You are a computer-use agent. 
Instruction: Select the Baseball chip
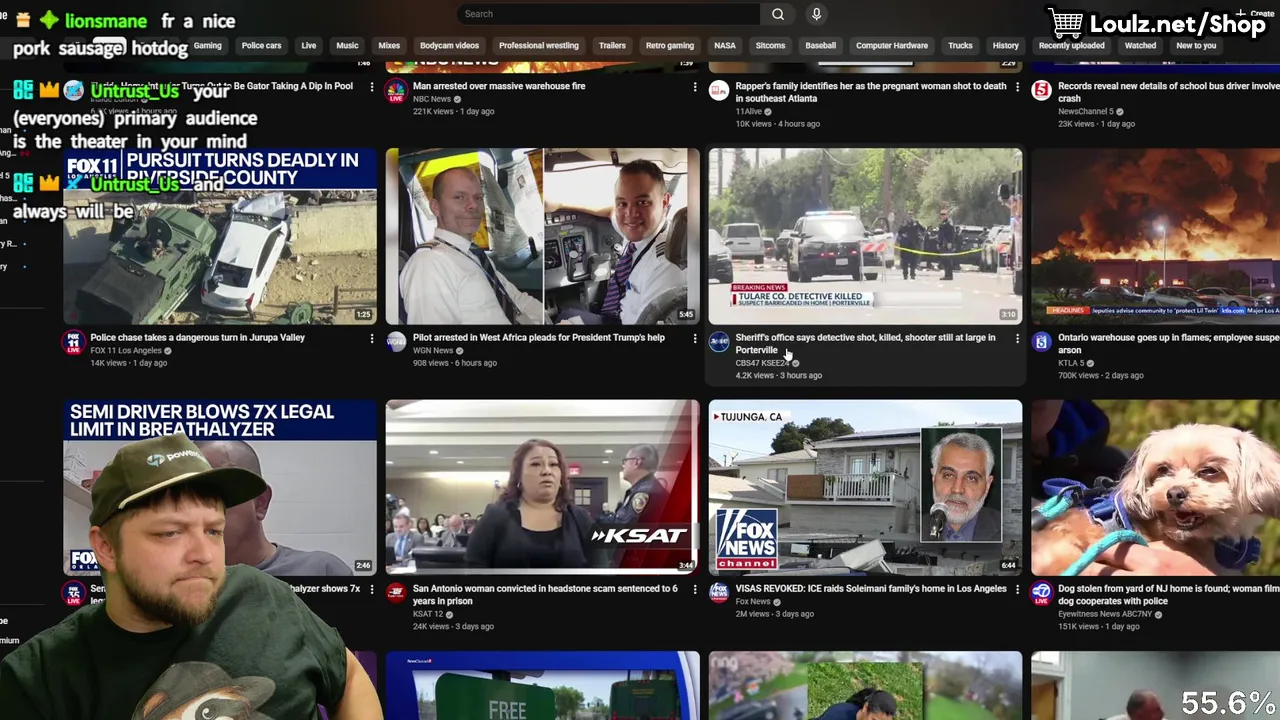pyautogui.click(x=820, y=45)
